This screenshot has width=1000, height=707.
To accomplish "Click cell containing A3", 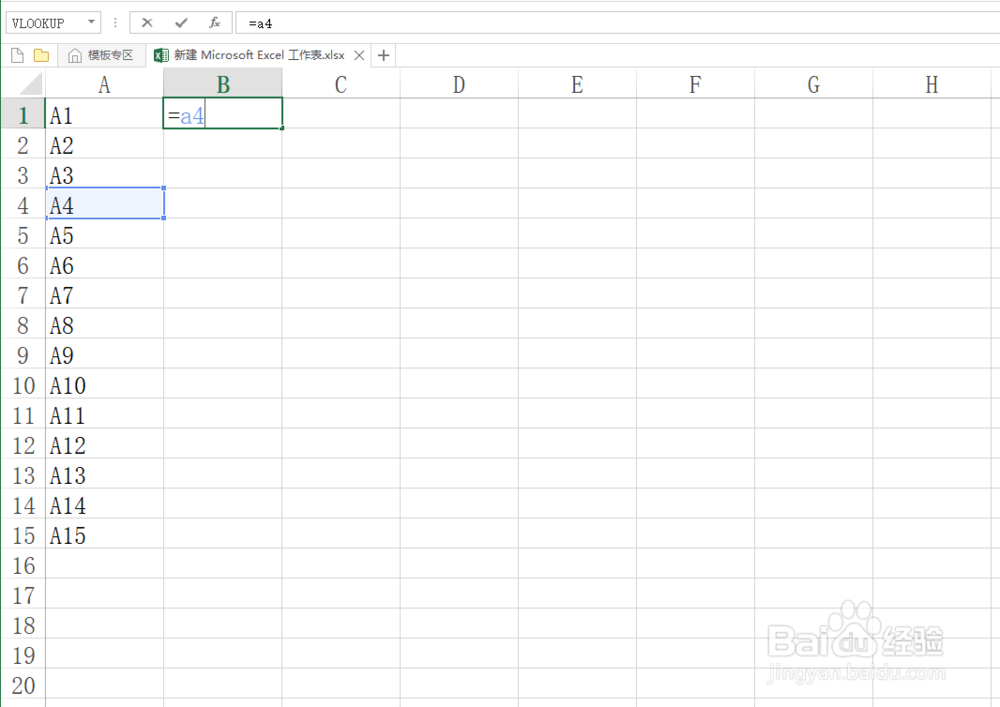I will pos(105,175).
